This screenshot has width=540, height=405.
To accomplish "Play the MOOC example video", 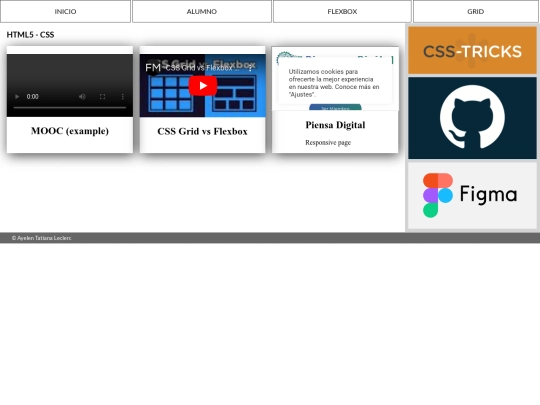I will tap(17, 97).
